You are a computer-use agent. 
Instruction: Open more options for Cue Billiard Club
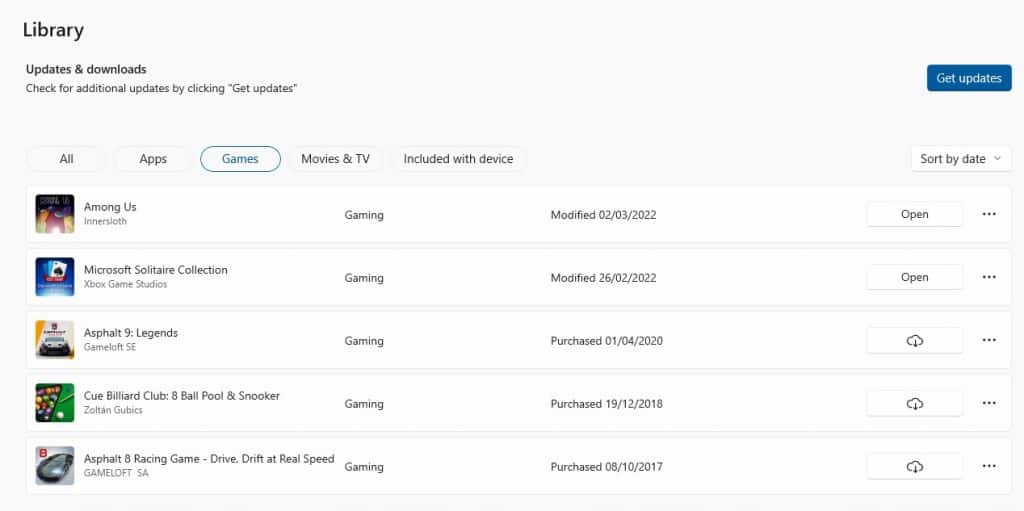pyautogui.click(x=989, y=403)
